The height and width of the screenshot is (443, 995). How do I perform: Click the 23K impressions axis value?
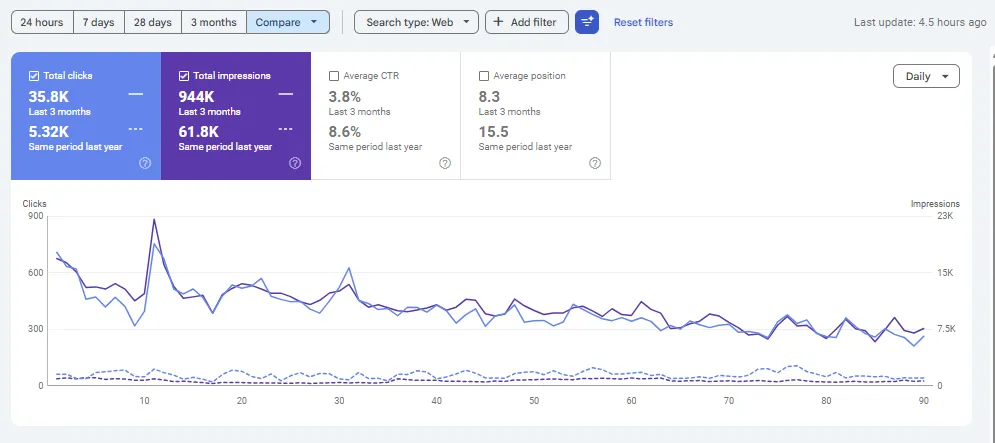946,216
